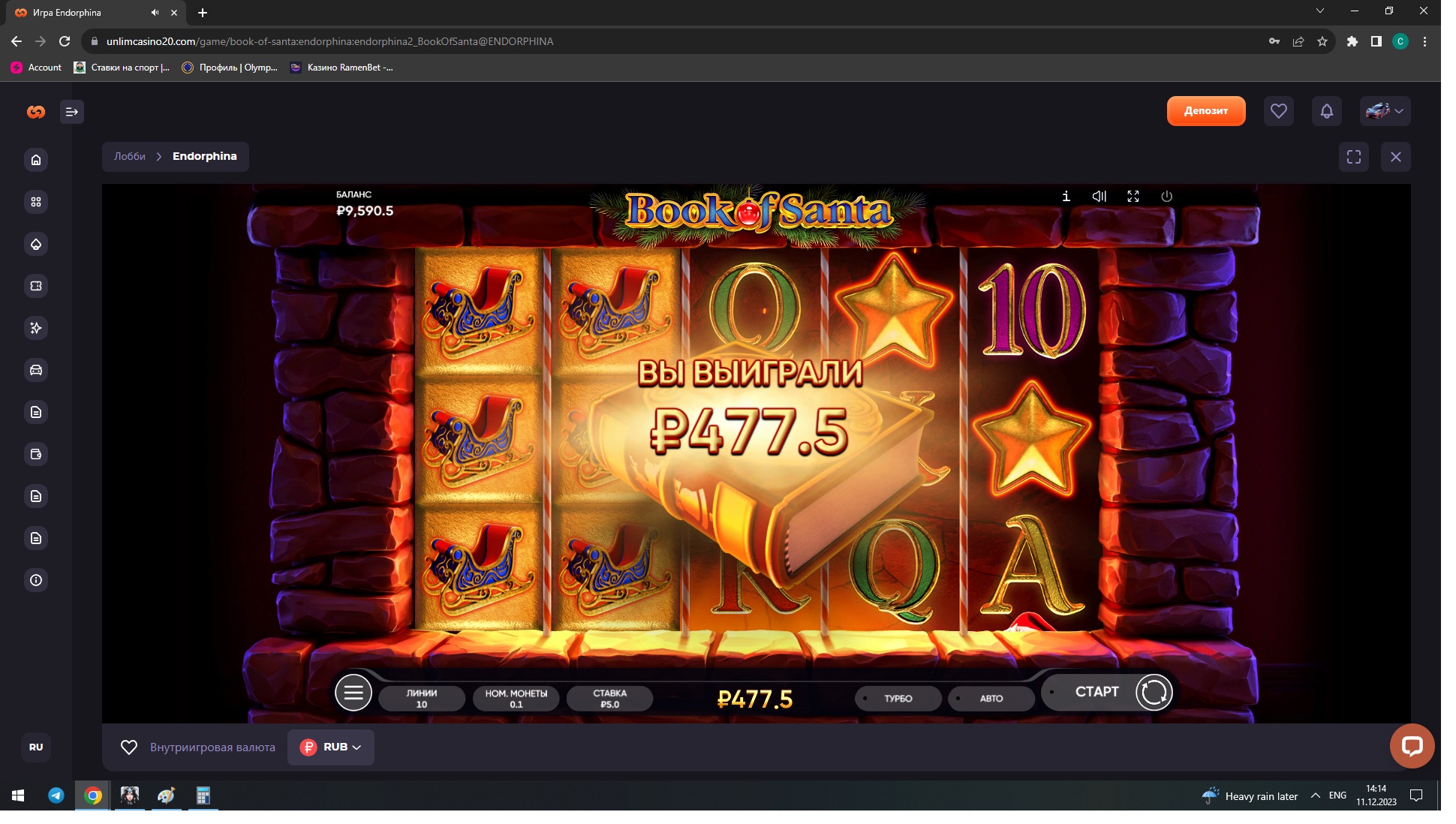Toggle the ТУРБО mode
The width and height of the screenshot is (1456, 824).
coord(898,698)
